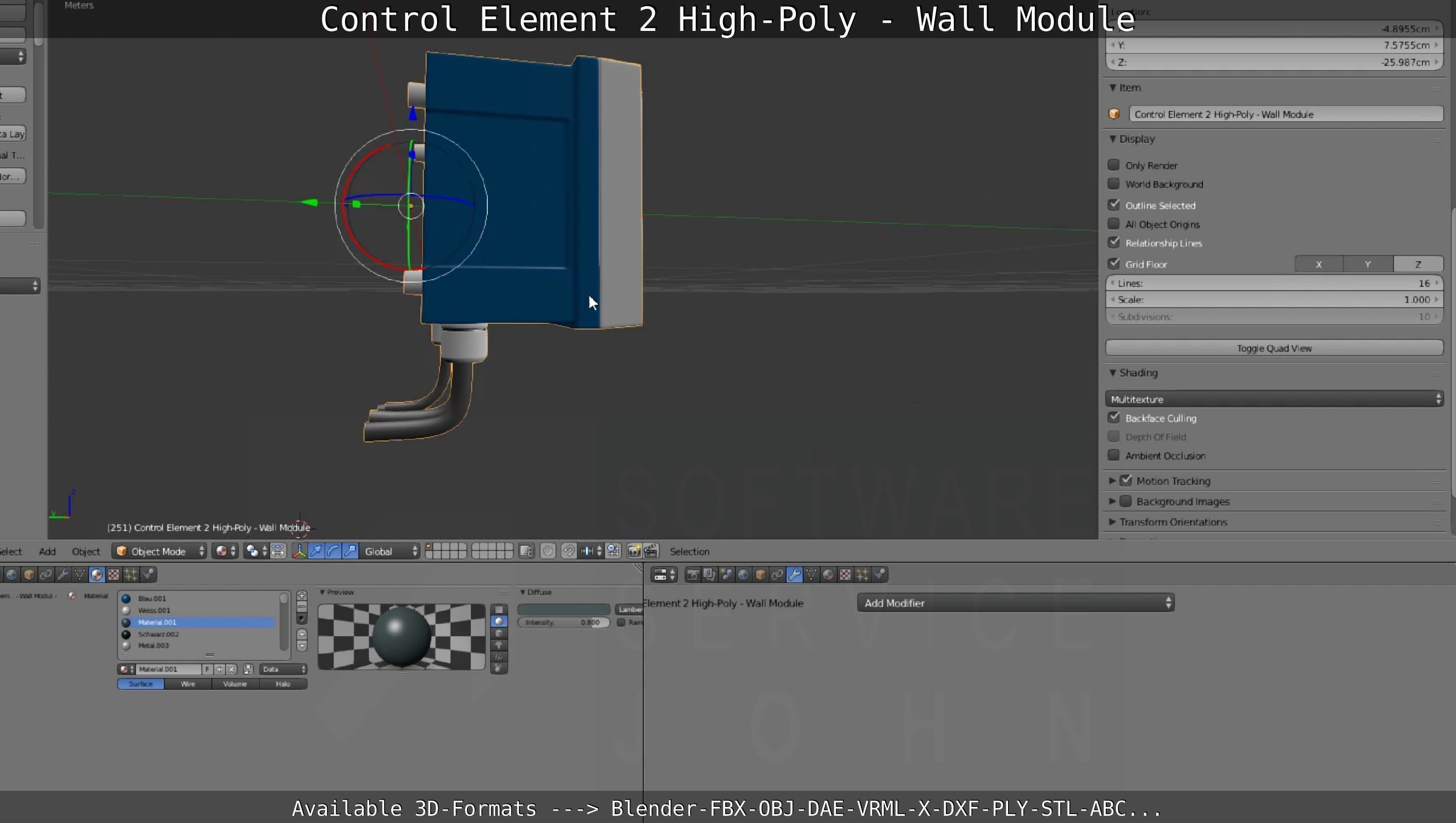
Task: Collapse the Display panel
Action: tap(1112, 139)
